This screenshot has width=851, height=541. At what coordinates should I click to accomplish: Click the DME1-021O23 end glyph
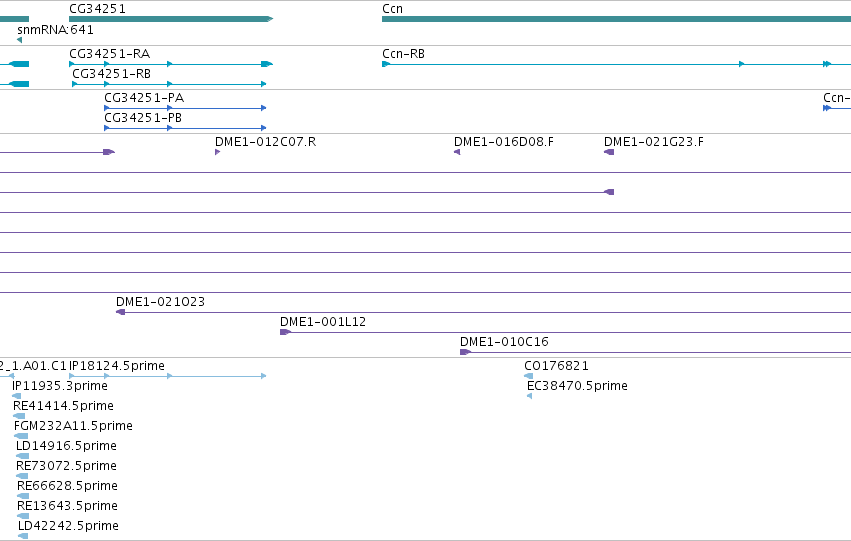click(x=120, y=312)
